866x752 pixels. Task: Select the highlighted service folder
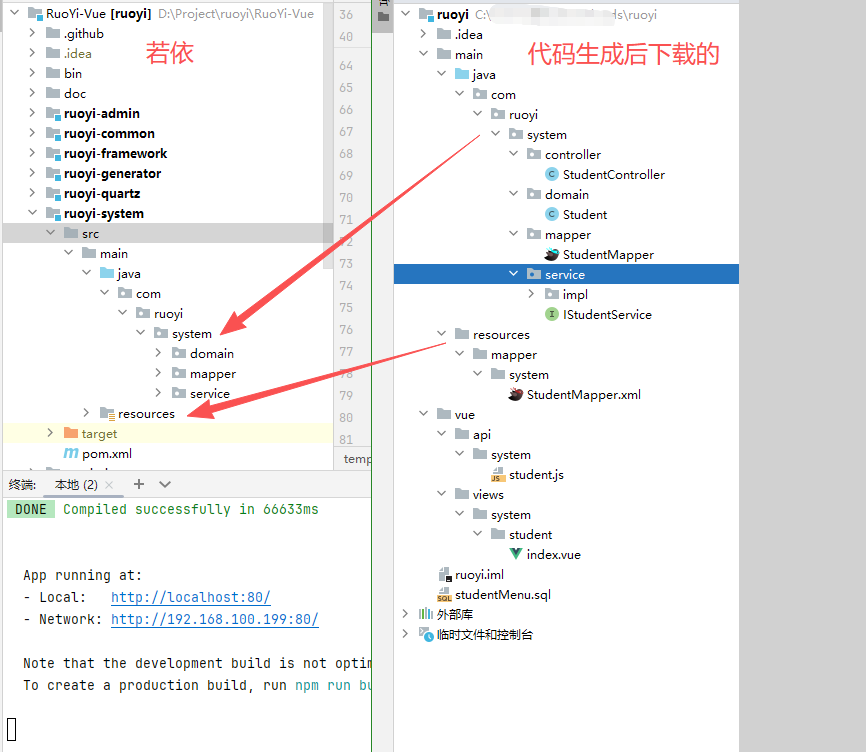tap(564, 274)
